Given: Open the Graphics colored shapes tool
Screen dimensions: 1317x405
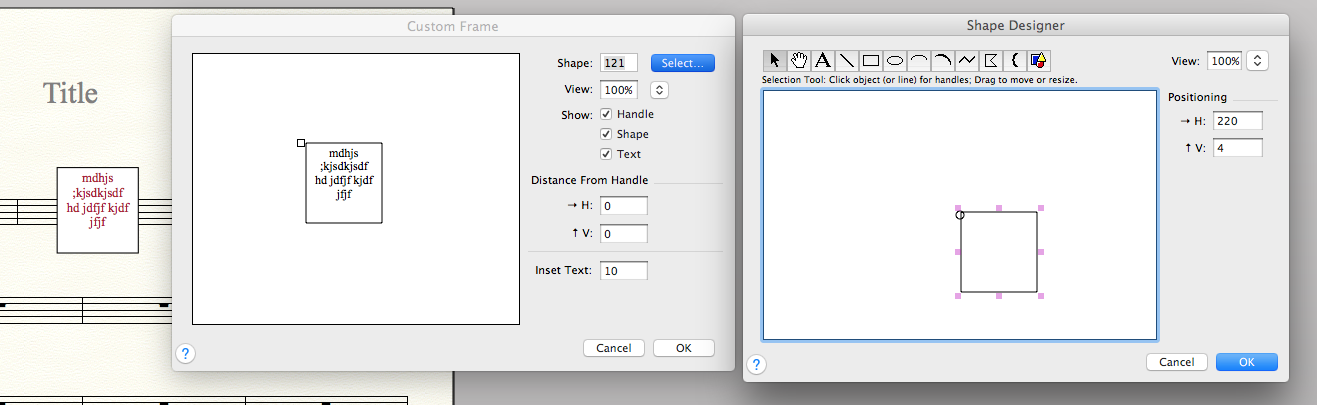Looking at the screenshot, I should point(1038,61).
